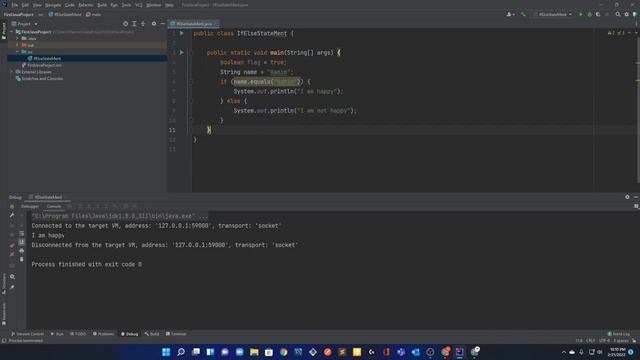Toggle scroll to end in console toolbar
The height and width of the screenshot is (360, 640).
pos(22,242)
